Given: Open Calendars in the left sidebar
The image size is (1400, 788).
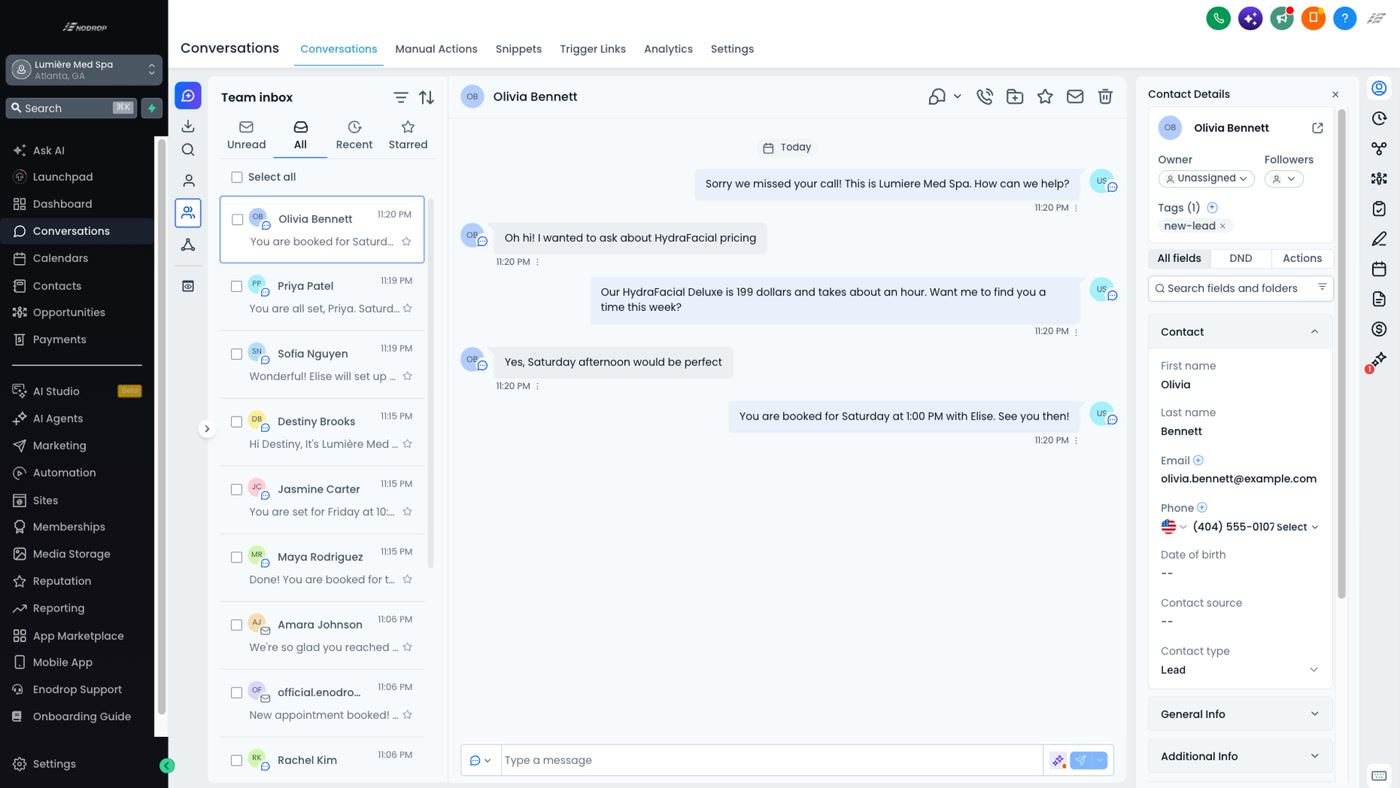Looking at the screenshot, I should point(60,258).
